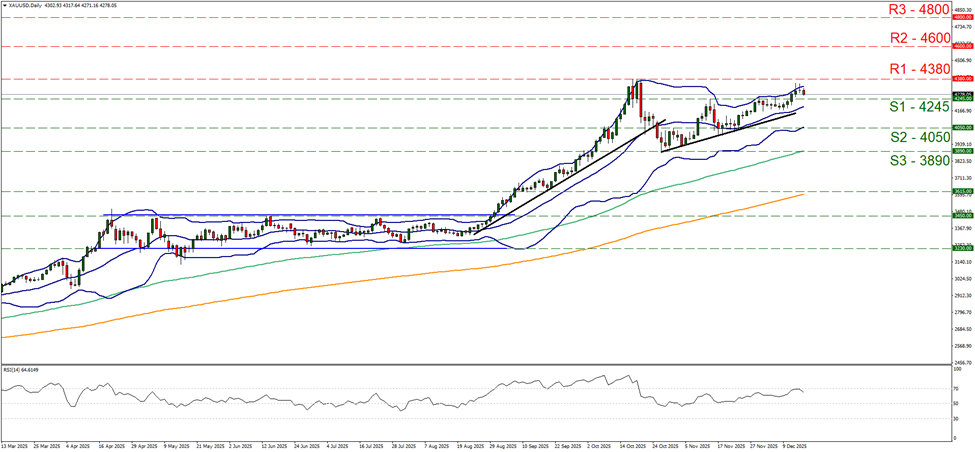Click the 2 Jun 2025 date label
975x452 pixels.
(x=242, y=445)
